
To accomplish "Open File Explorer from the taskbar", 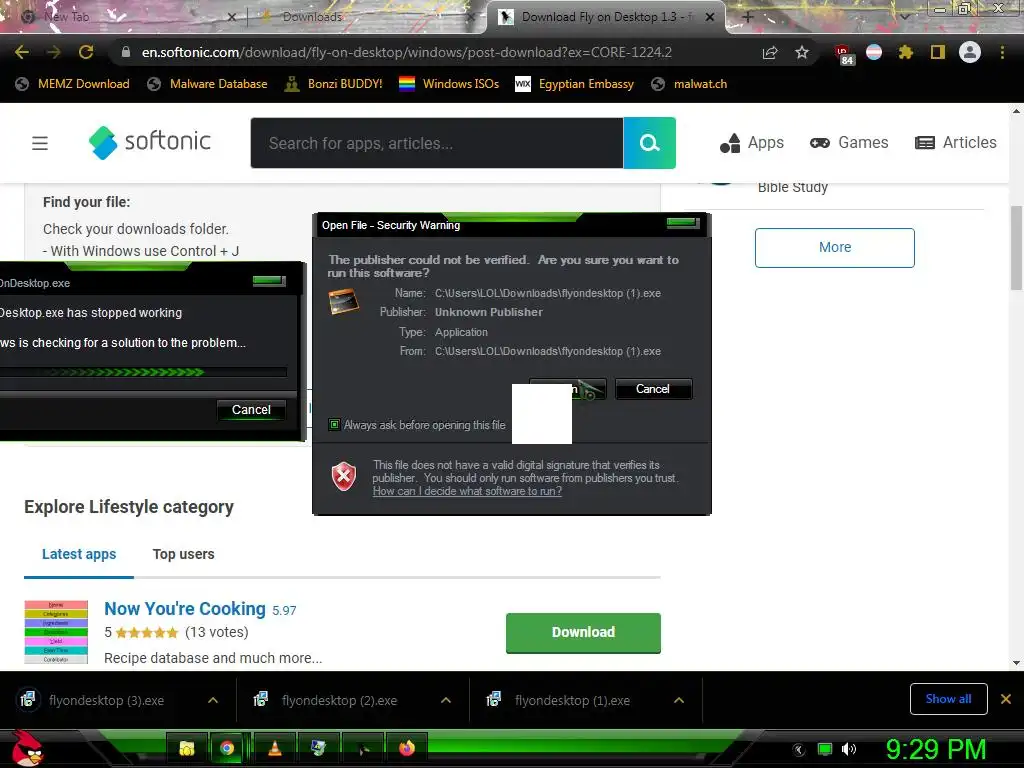I will point(187,748).
